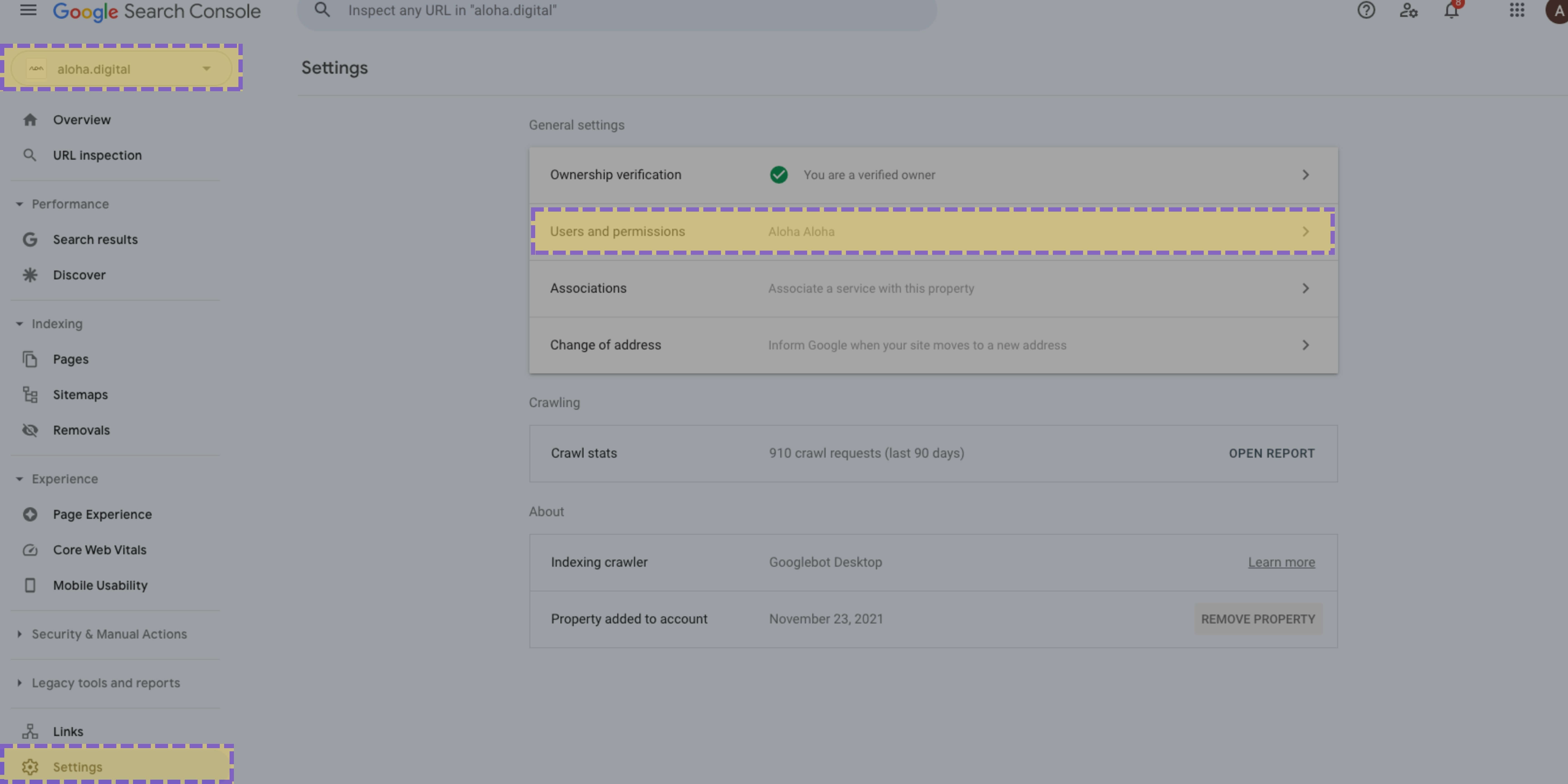Click the URL inspection magnifier icon
Screen dimensions: 1568x784
point(30,155)
